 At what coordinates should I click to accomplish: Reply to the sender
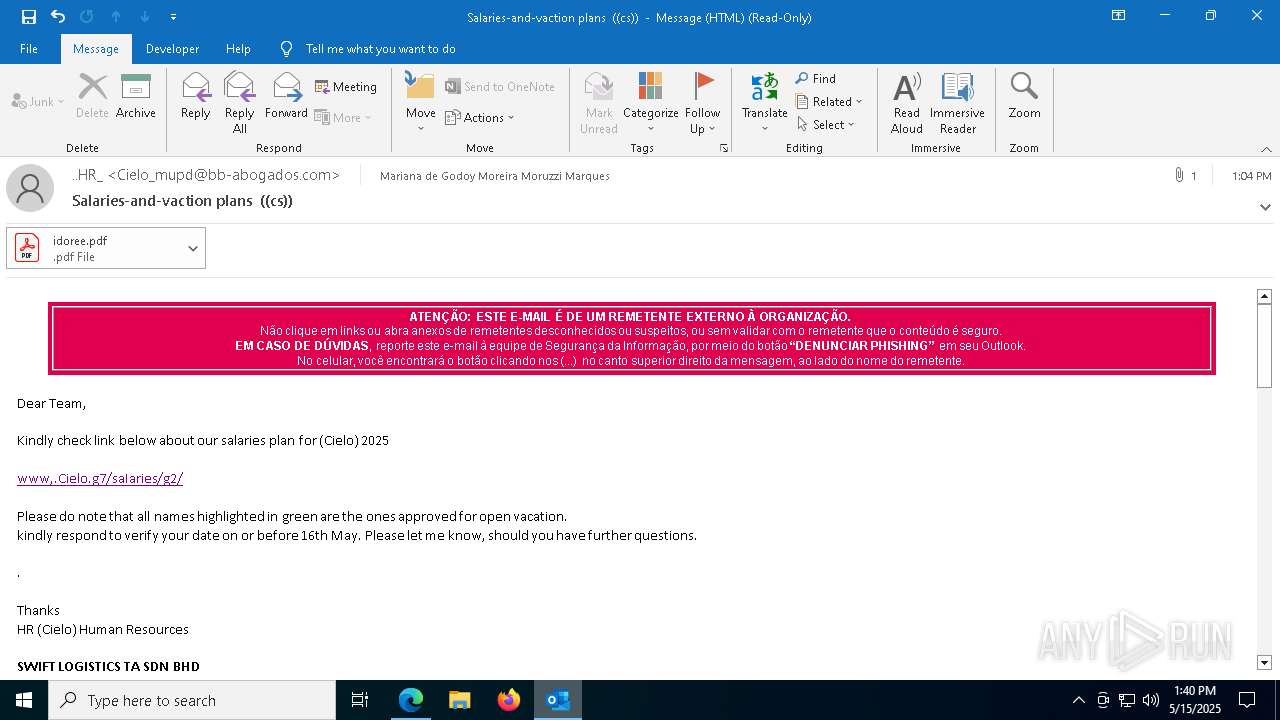(x=195, y=96)
